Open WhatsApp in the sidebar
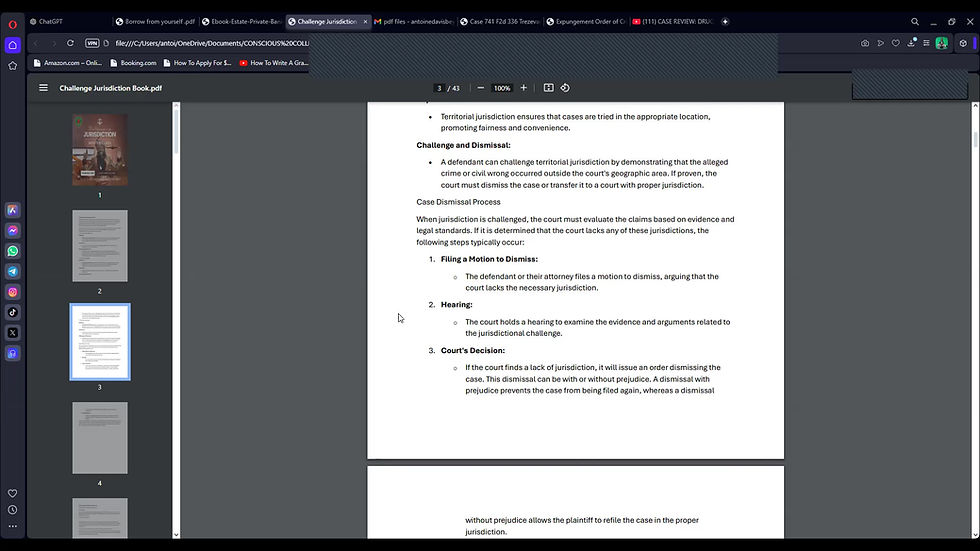980x551 pixels. click(x=12, y=251)
